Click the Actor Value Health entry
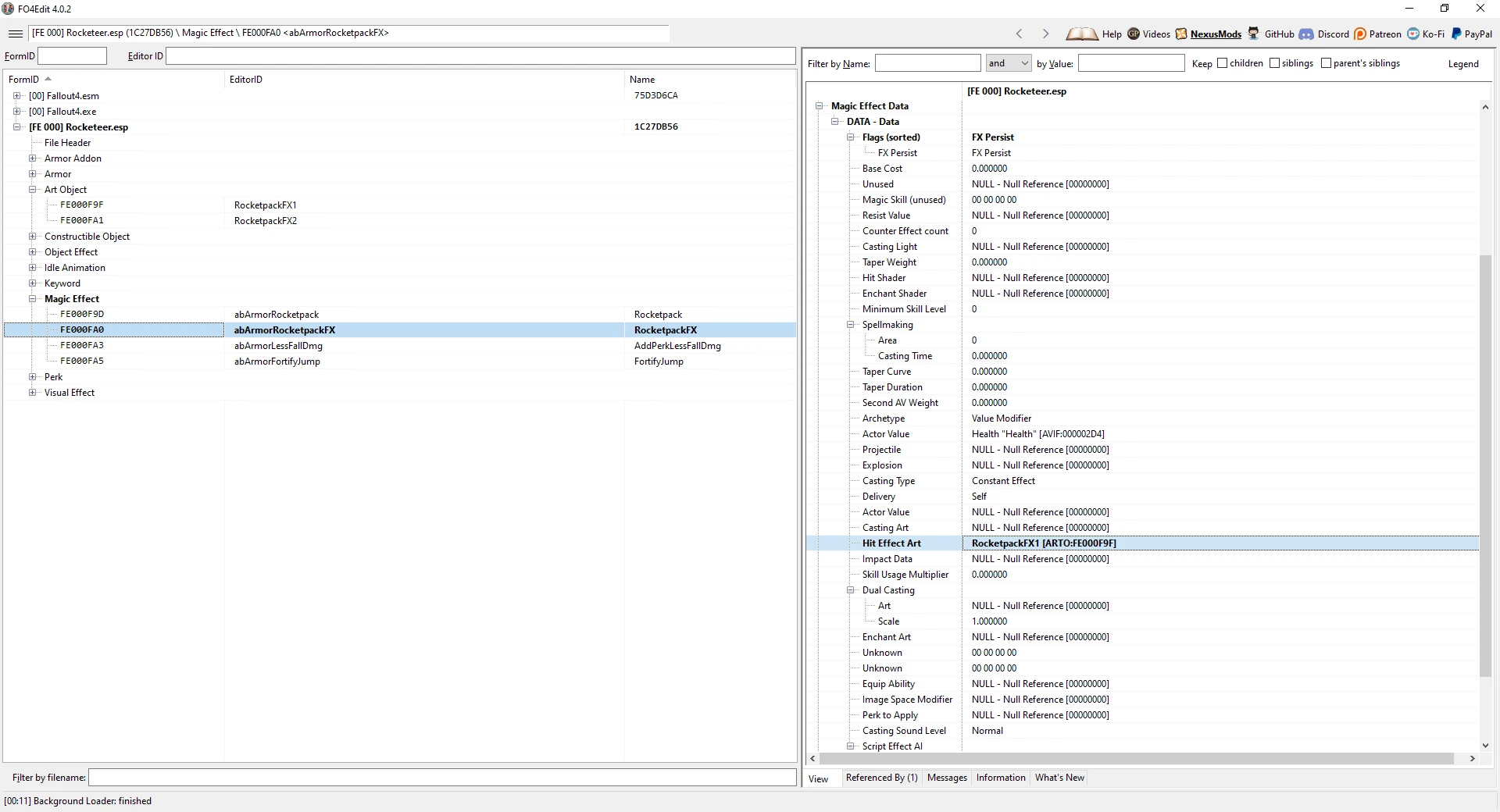1500x812 pixels. [x=1038, y=434]
